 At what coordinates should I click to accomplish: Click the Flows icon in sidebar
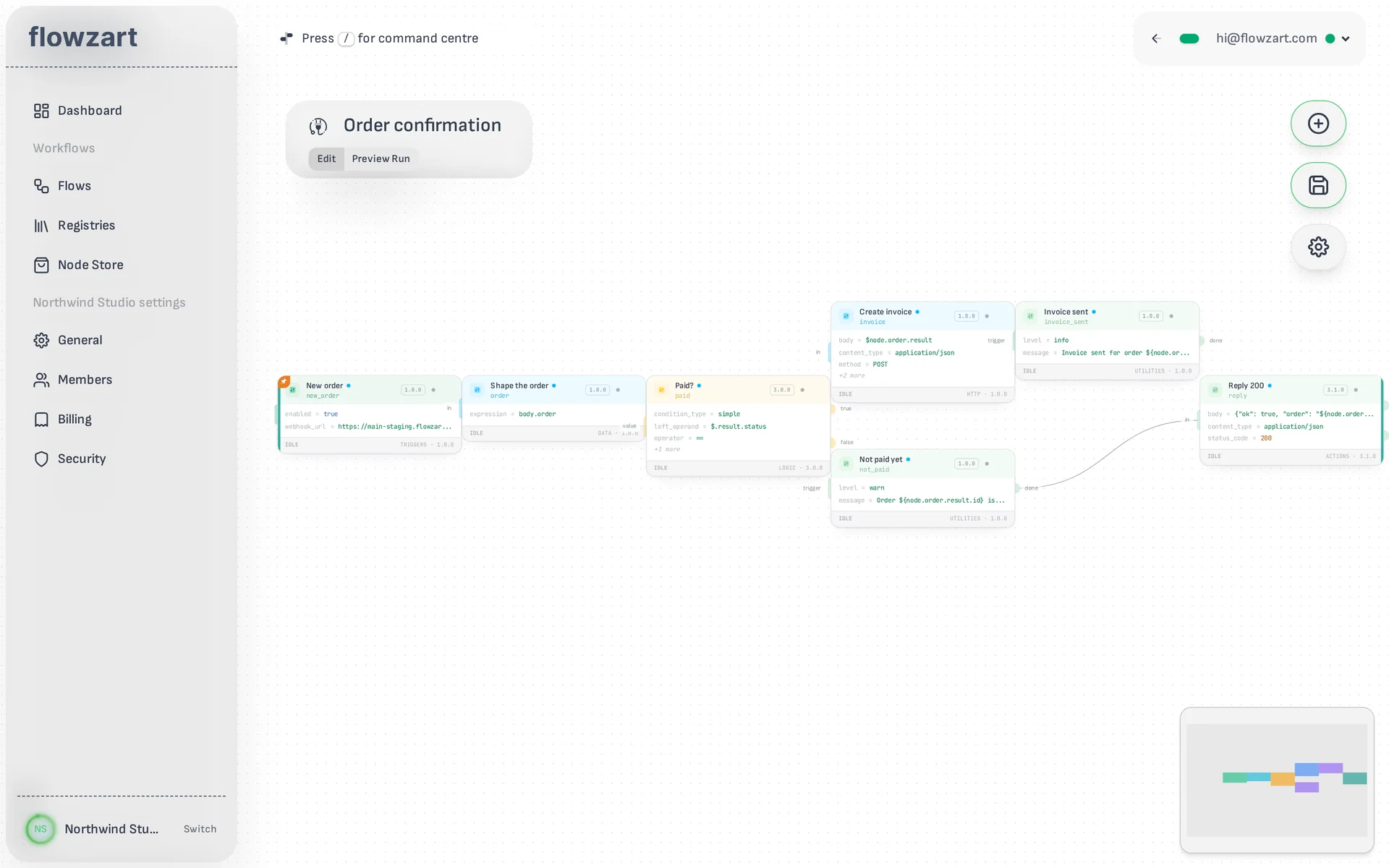(x=41, y=186)
